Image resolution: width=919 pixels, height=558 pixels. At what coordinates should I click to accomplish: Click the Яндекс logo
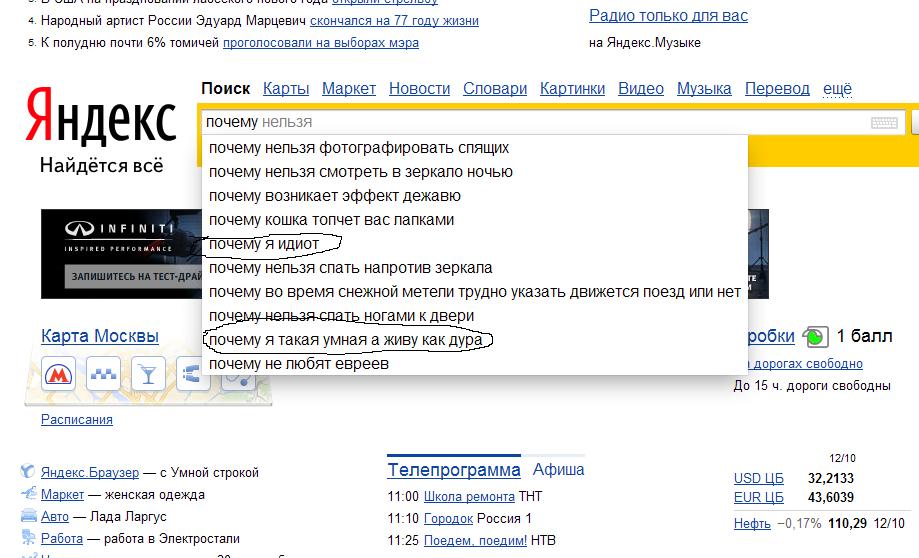pos(101,115)
